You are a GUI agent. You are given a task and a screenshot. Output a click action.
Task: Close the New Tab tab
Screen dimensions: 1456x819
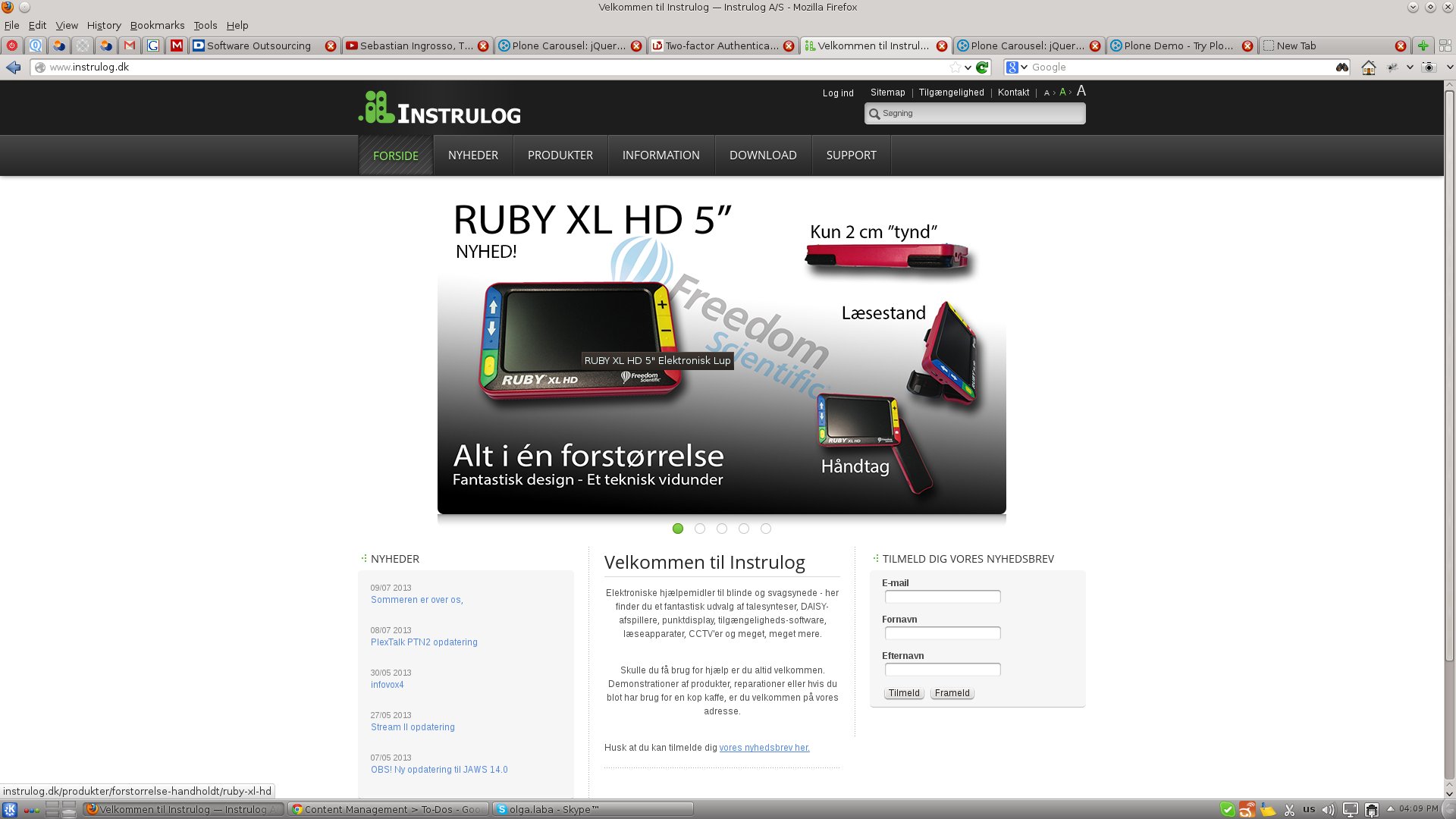(1401, 46)
